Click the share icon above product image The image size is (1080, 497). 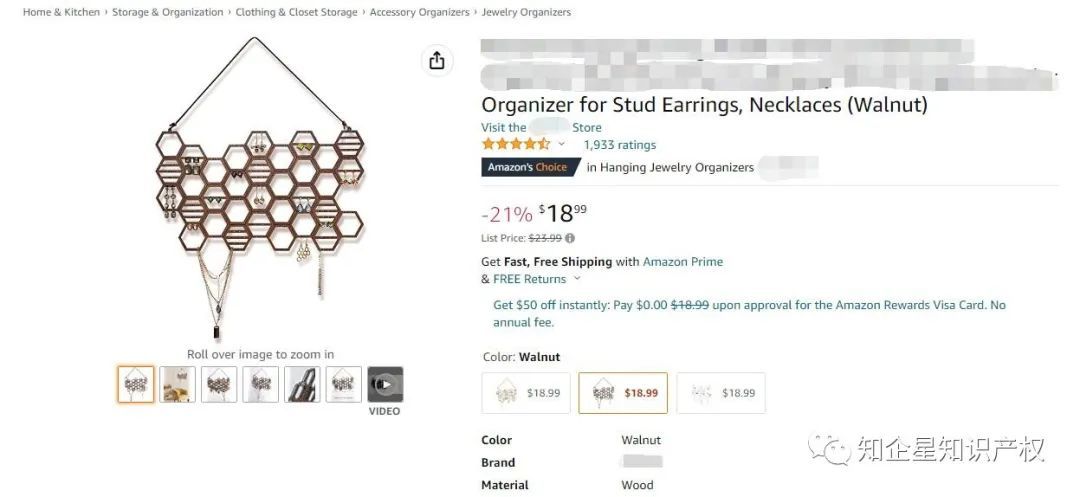pos(436,61)
